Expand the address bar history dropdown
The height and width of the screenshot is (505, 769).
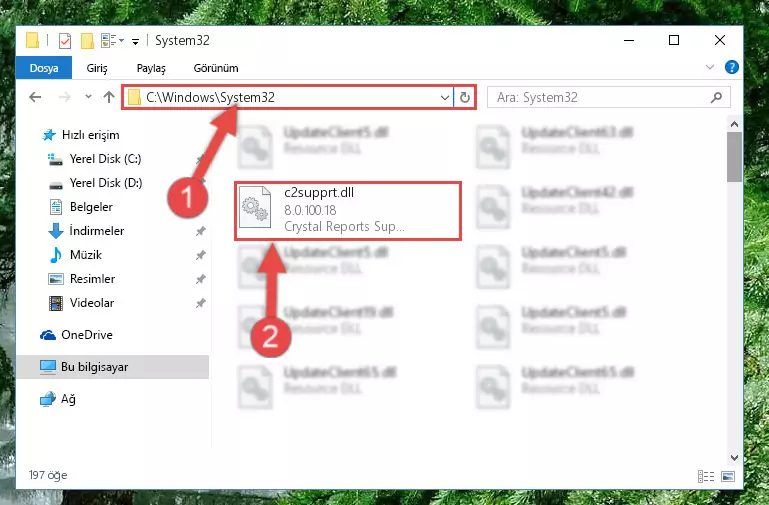pyautogui.click(x=445, y=98)
